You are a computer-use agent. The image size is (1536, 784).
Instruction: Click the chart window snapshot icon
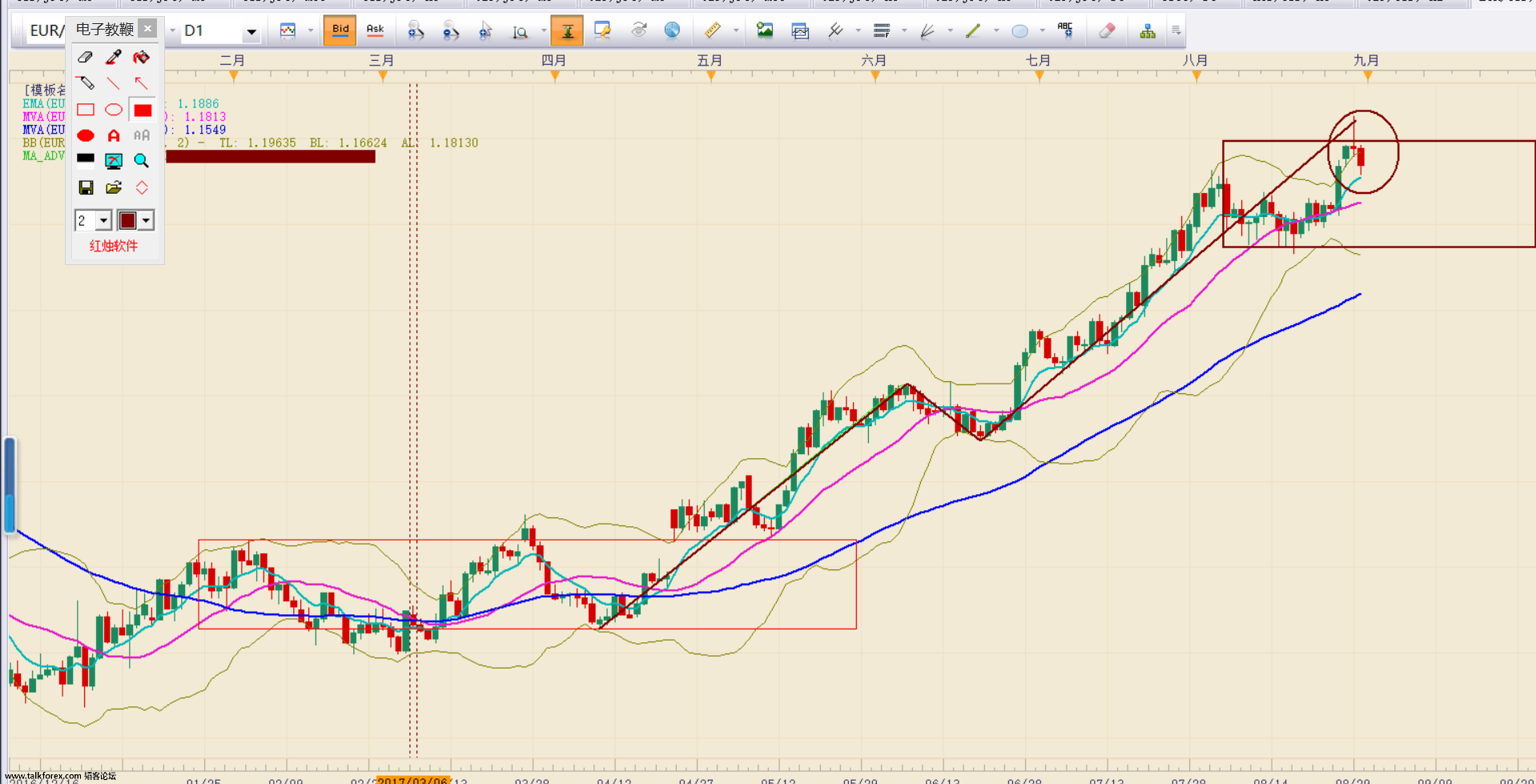(x=800, y=30)
